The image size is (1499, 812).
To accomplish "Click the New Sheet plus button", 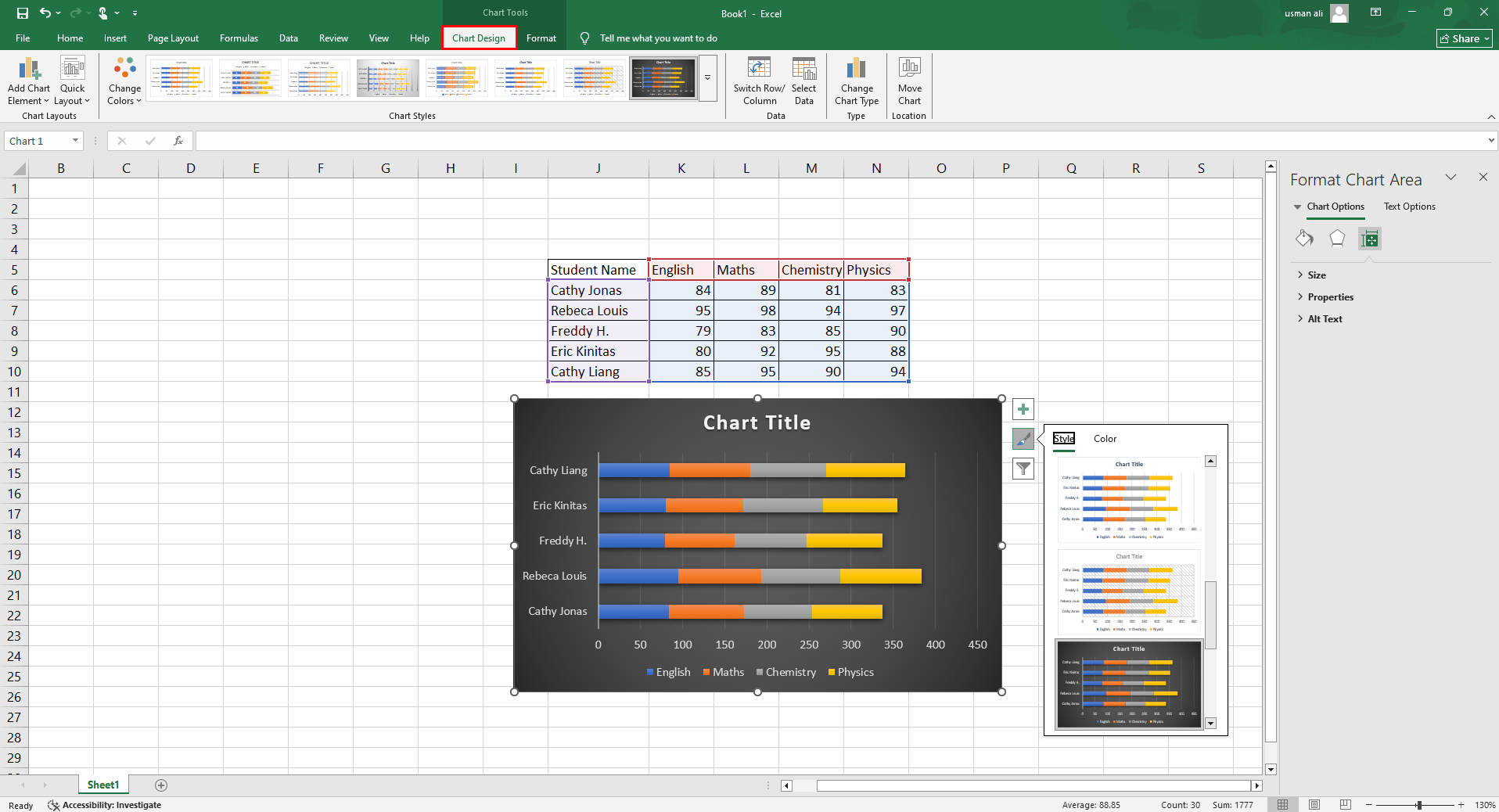I will click(161, 785).
